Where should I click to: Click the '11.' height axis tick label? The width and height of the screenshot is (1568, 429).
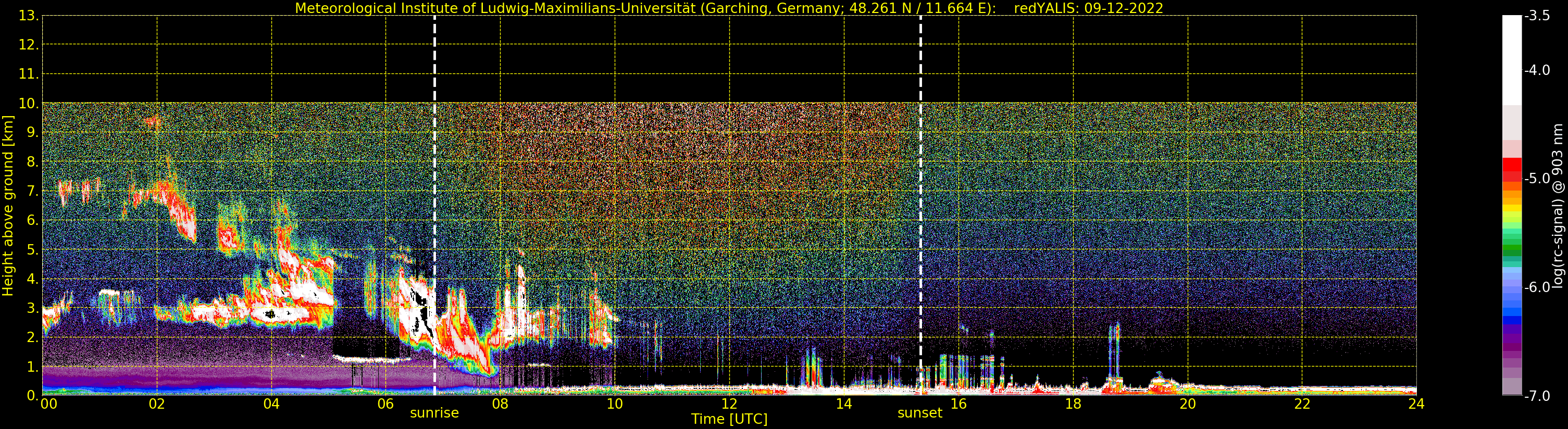pyautogui.click(x=29, y=74)
